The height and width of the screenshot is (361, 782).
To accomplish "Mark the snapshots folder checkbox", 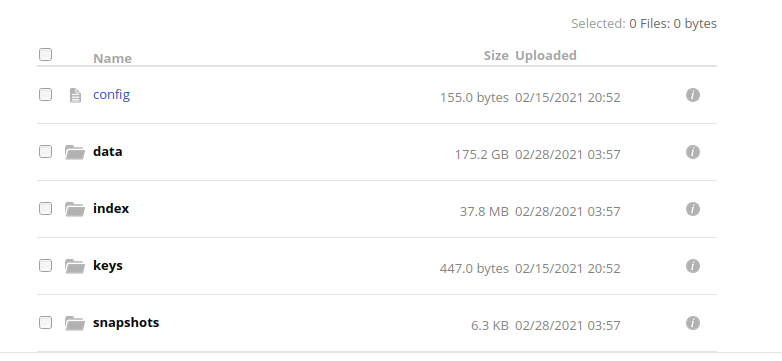I will click(x=45, y=322).
